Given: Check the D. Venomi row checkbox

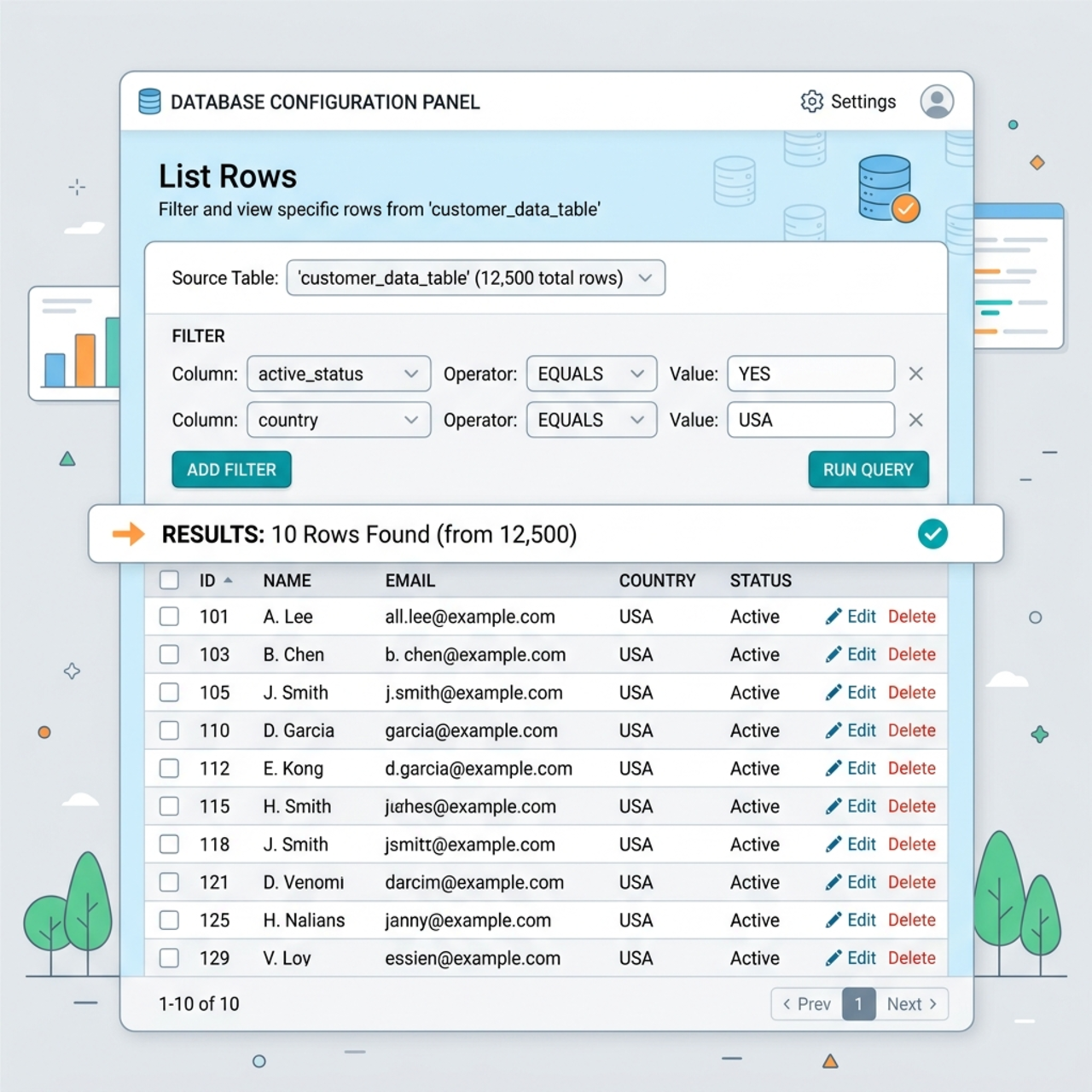Looking at the screenshot, I should pyautogui.click(x=170, y=882).
